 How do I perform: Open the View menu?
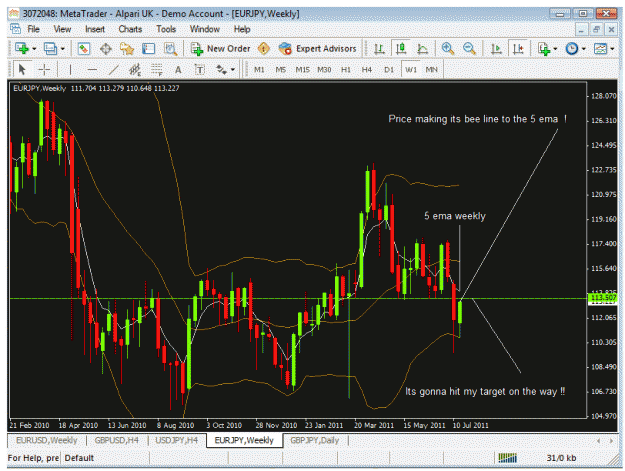[x=62, y=29]
